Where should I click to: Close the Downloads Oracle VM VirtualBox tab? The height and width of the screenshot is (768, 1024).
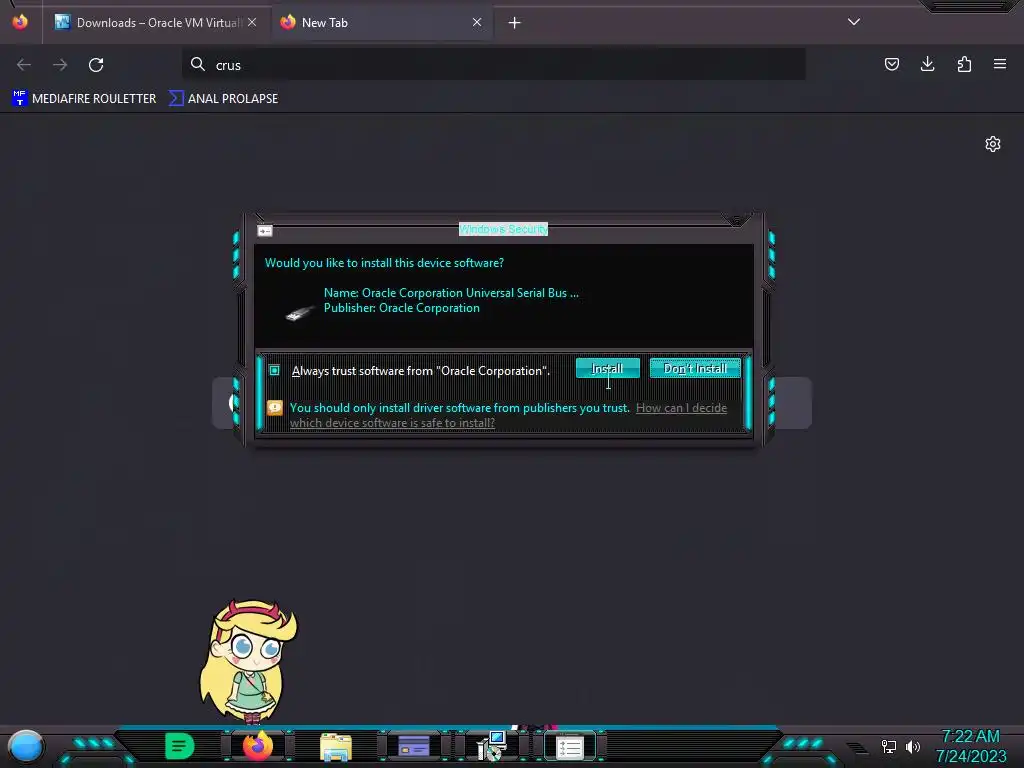tap(252, 22)
